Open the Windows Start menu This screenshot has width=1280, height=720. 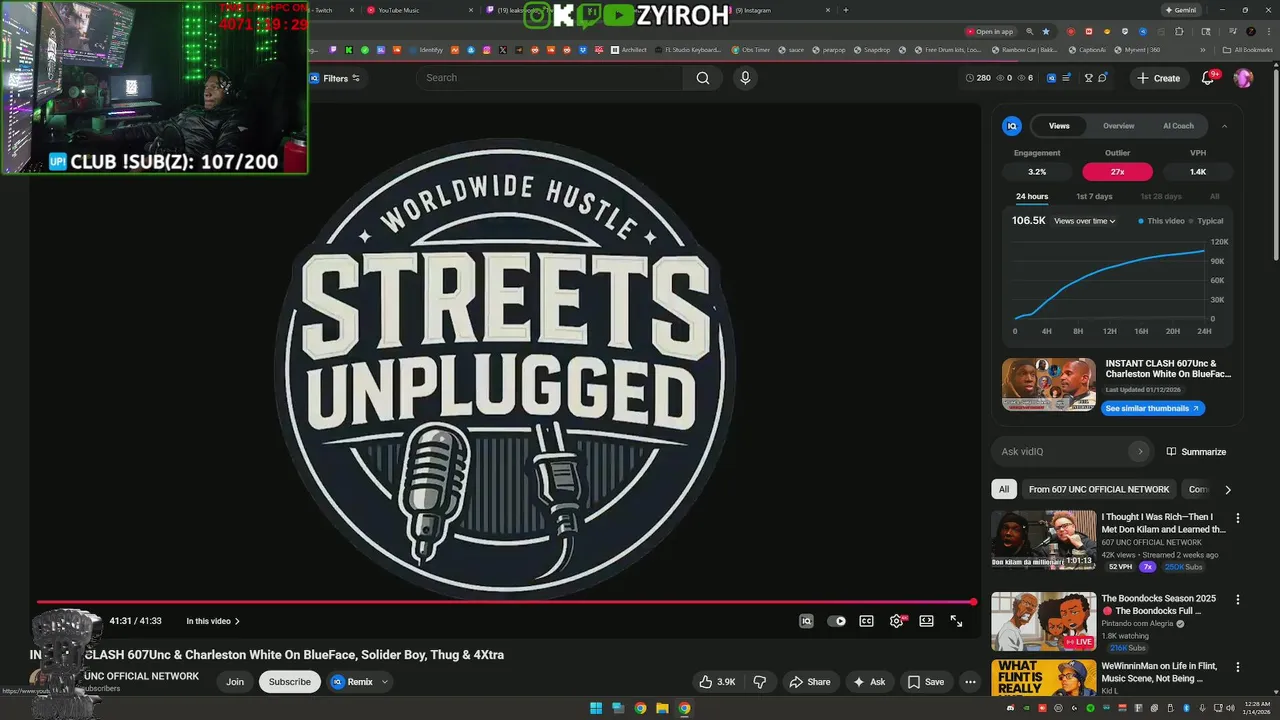pyautogui.click(x=596, y=708)
